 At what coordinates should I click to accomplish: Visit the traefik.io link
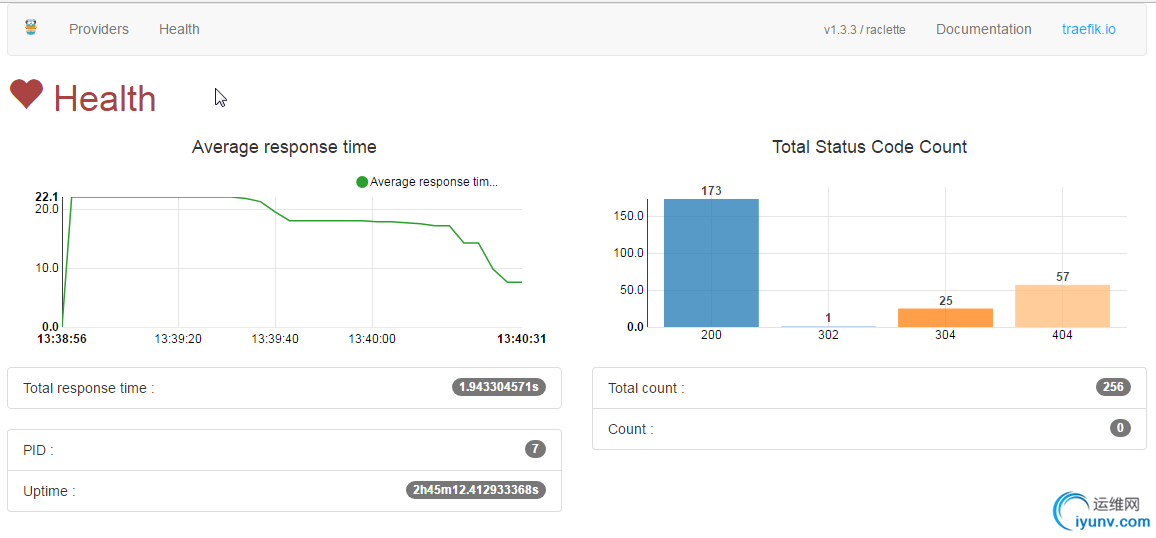pyautogui.click(x=1088, y=29)
